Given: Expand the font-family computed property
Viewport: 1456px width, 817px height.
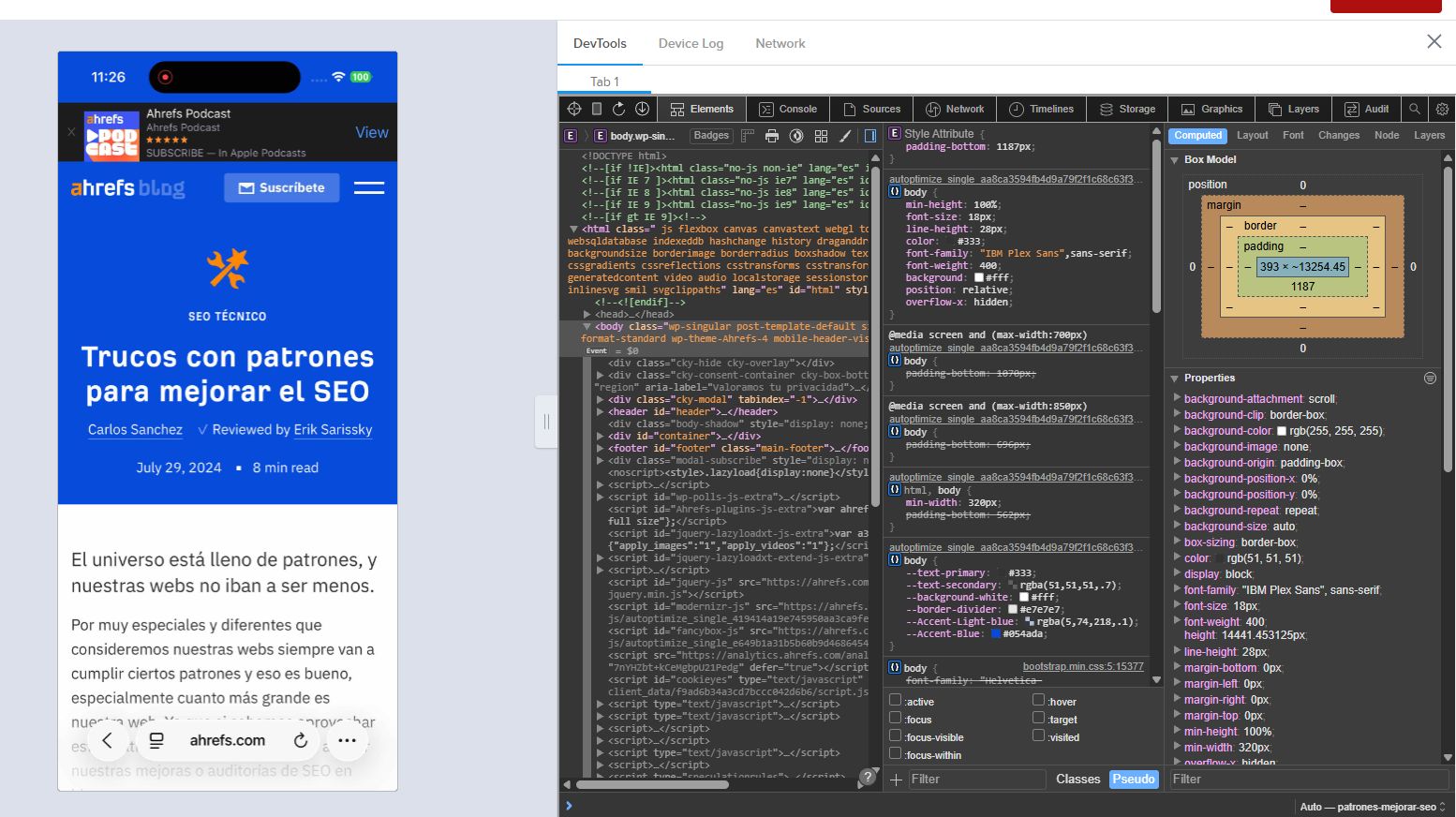Looking at the screenshot, I should (1177, 589).
